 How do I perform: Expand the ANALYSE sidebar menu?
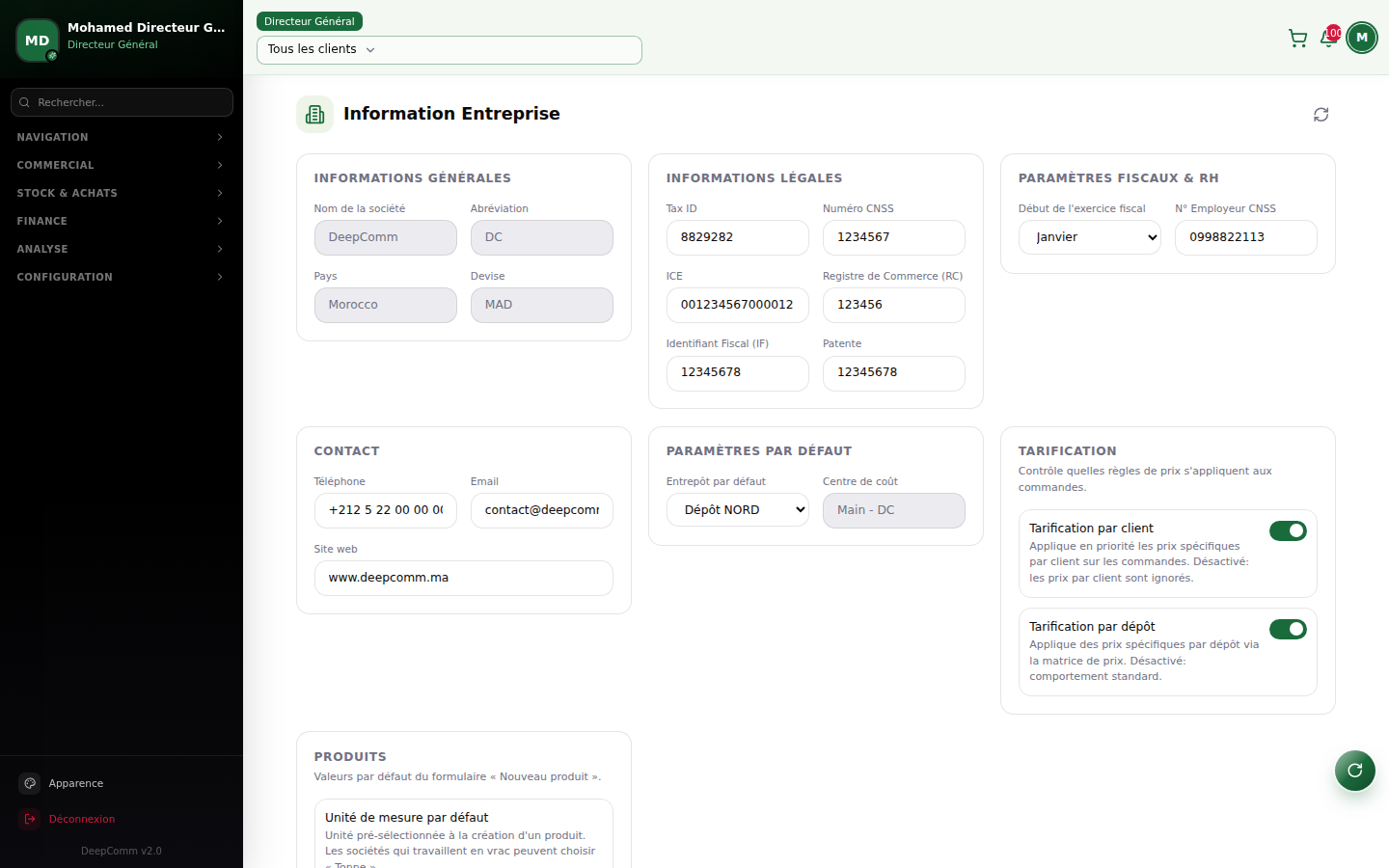[x=121, y=249]
